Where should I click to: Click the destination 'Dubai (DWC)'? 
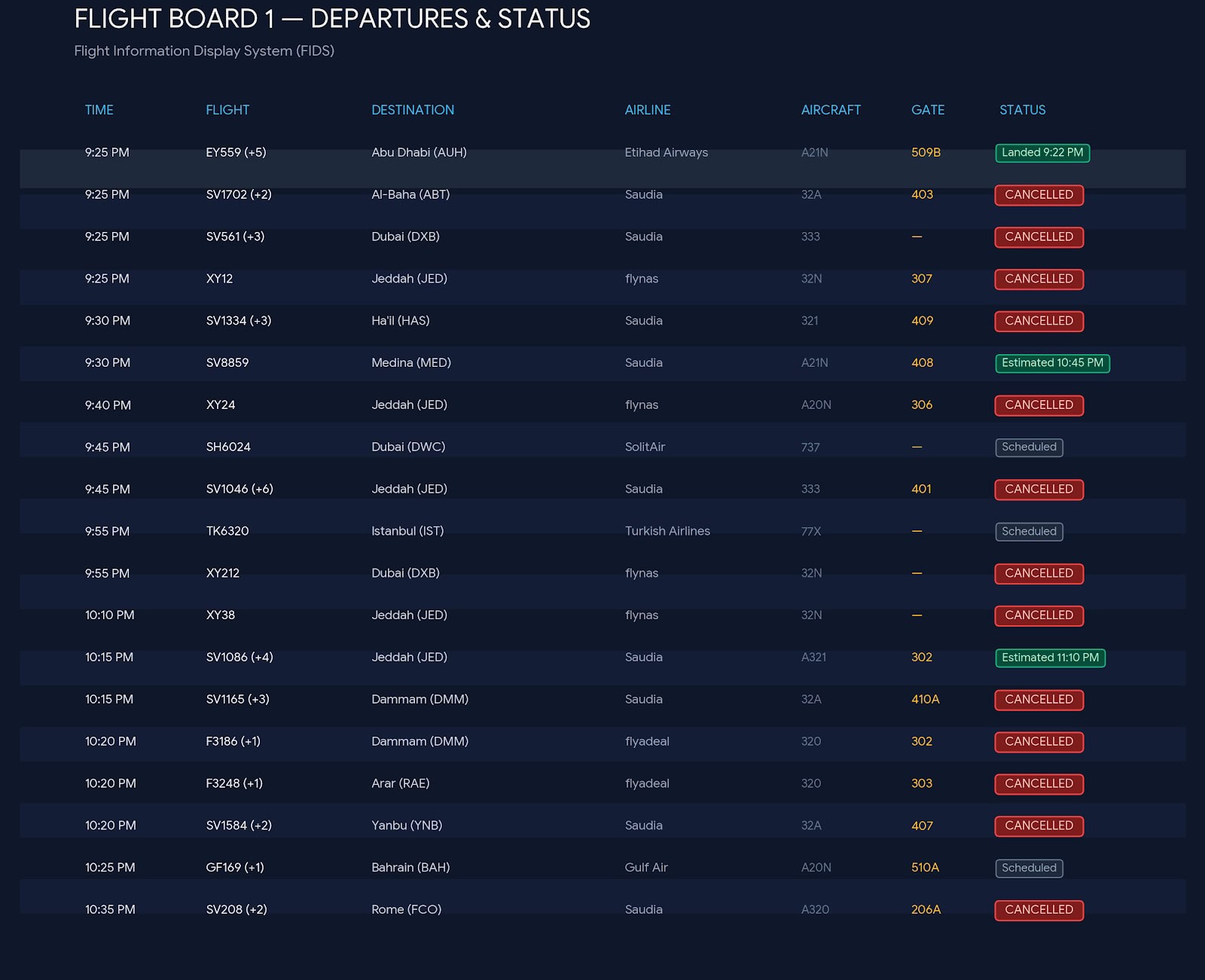pos(408,447)
